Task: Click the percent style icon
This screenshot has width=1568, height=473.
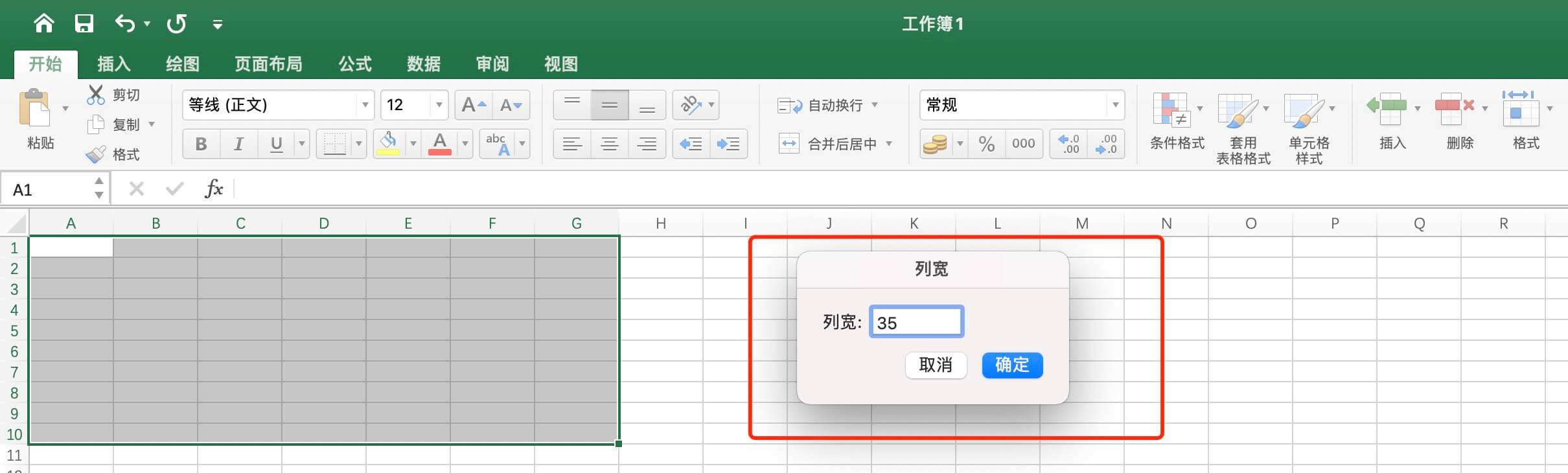Action: [986, 144]
